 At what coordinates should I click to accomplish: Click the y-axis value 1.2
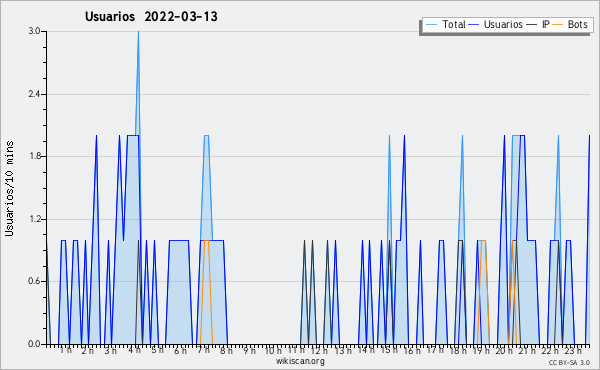[34, 219]
